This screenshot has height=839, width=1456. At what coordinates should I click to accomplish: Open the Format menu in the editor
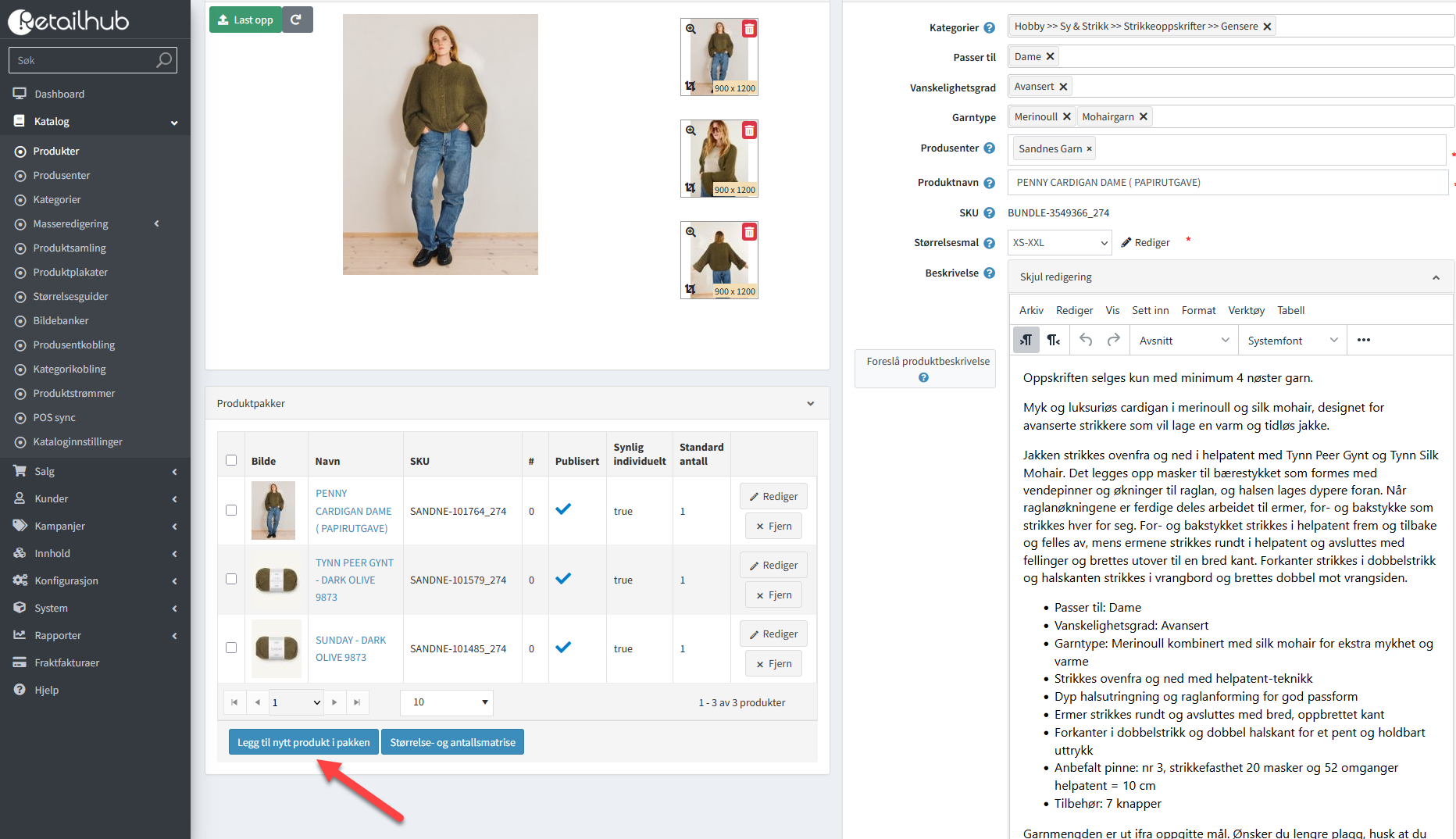pos(1198,310)
